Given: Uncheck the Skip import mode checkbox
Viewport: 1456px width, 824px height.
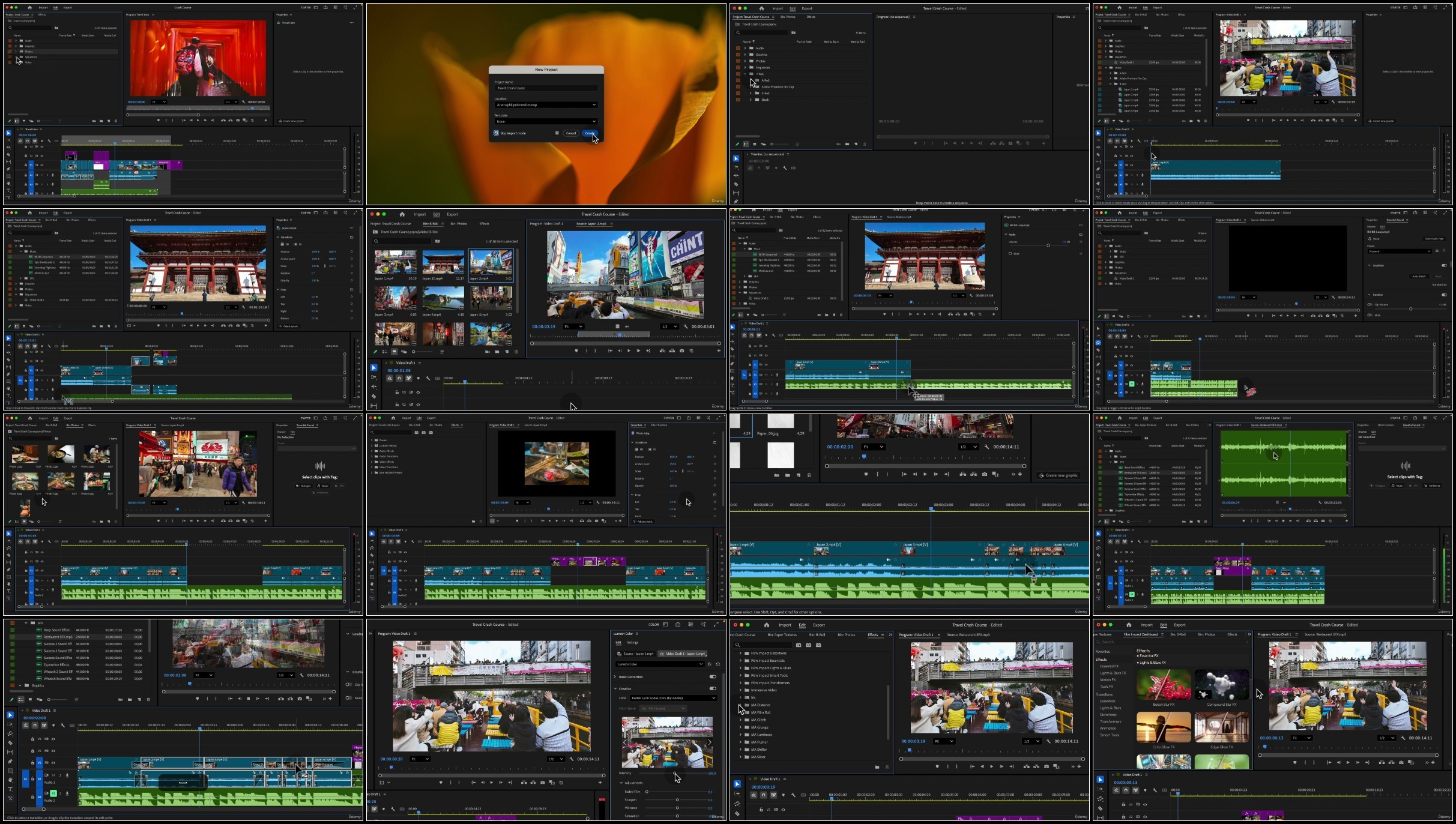Looking at the screenshot, I should pos(497,133).
